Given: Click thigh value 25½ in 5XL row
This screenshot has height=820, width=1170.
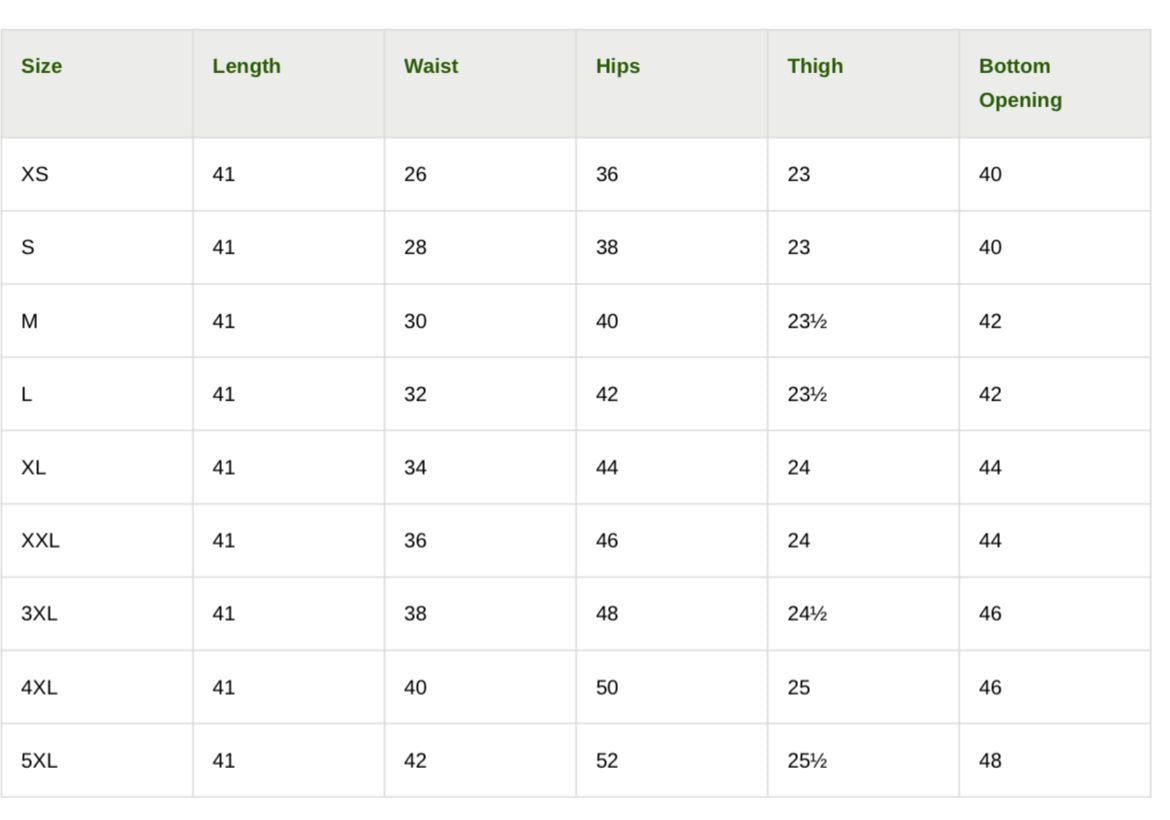Looking at the screenshot, I should [x=807, y=760].
